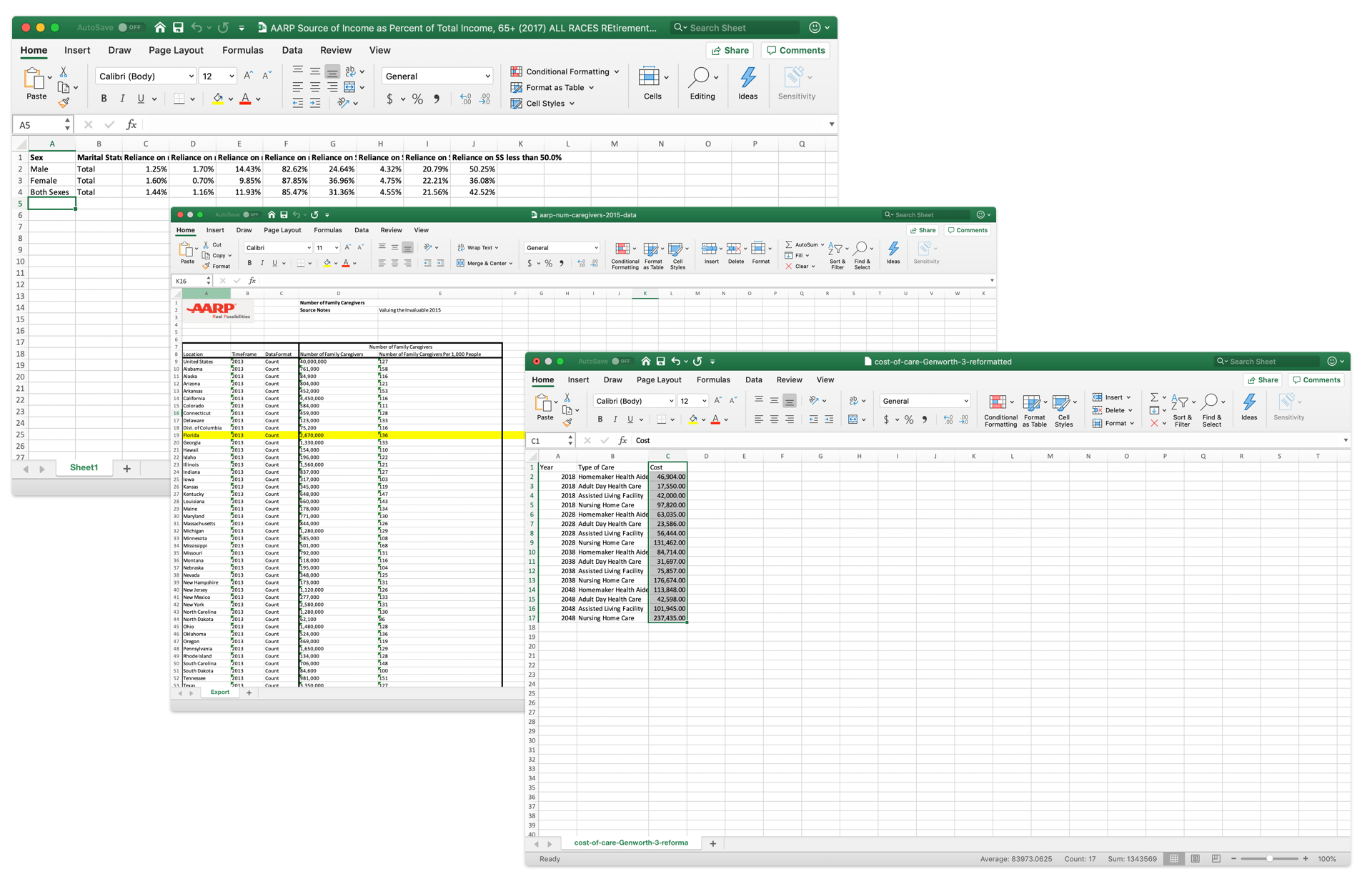
Task: Toggle AutoSave switch in aarp-num-caregivers window
Action: point(250,214)
